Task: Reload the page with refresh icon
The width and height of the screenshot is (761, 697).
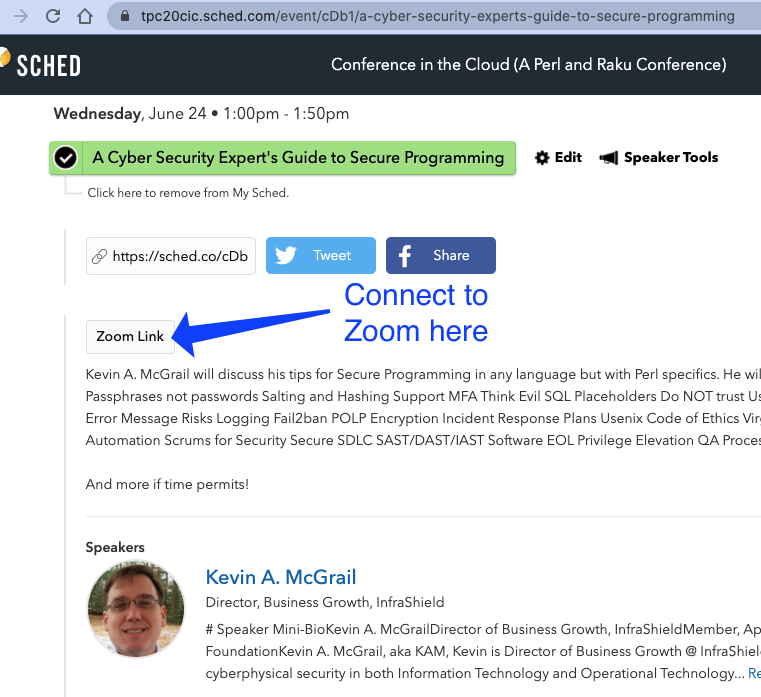Action: 53,17
